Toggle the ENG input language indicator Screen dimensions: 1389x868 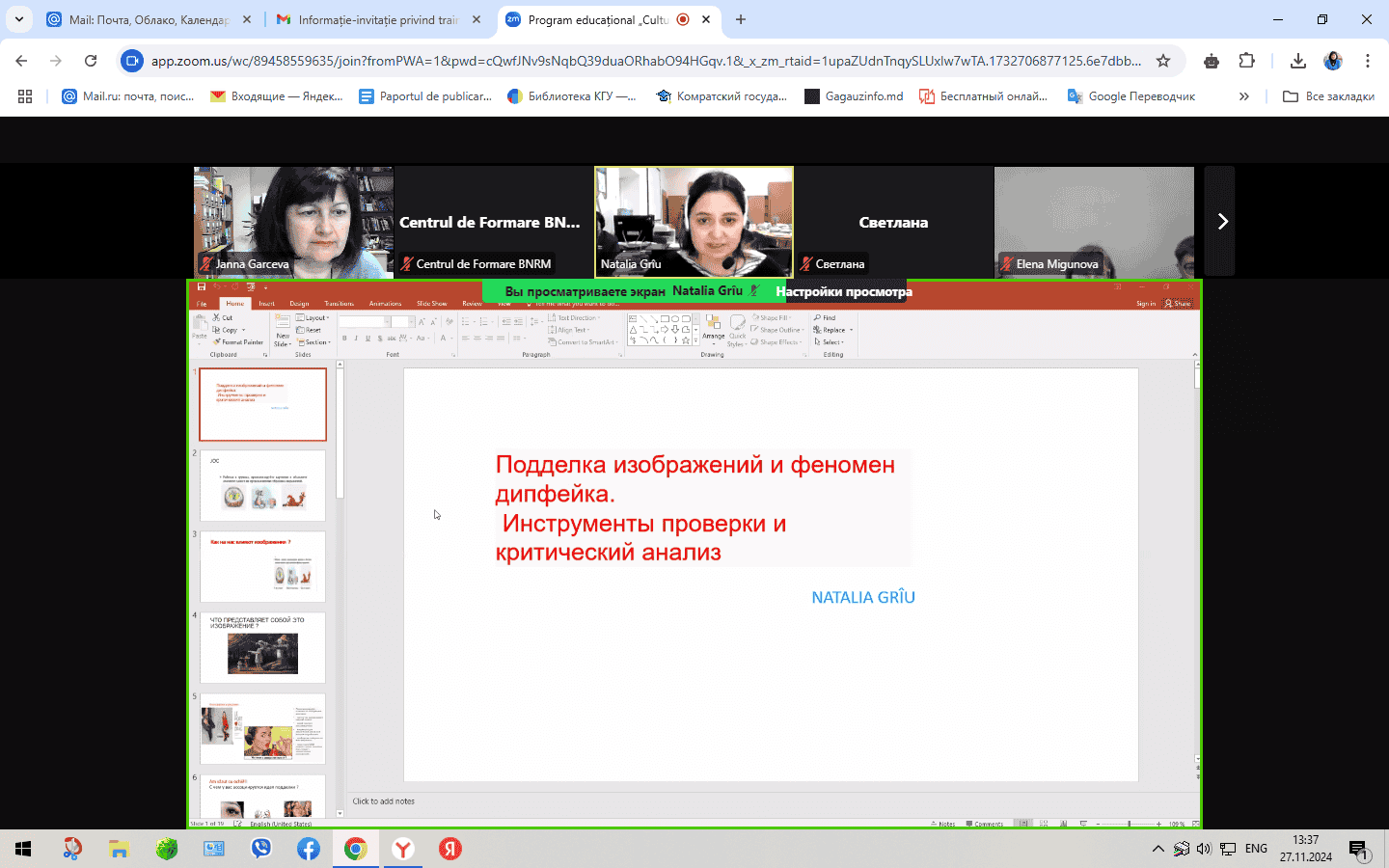click(1256, 849)
